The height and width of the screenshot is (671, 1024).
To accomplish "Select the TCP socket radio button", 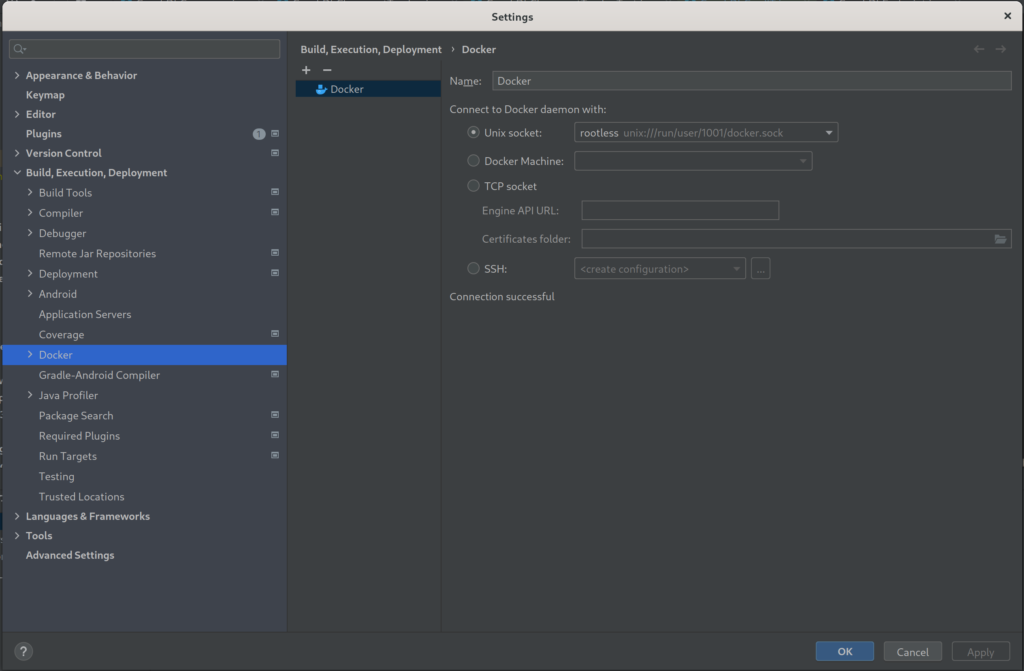I will pyautogui.click(x=473, y=186).
